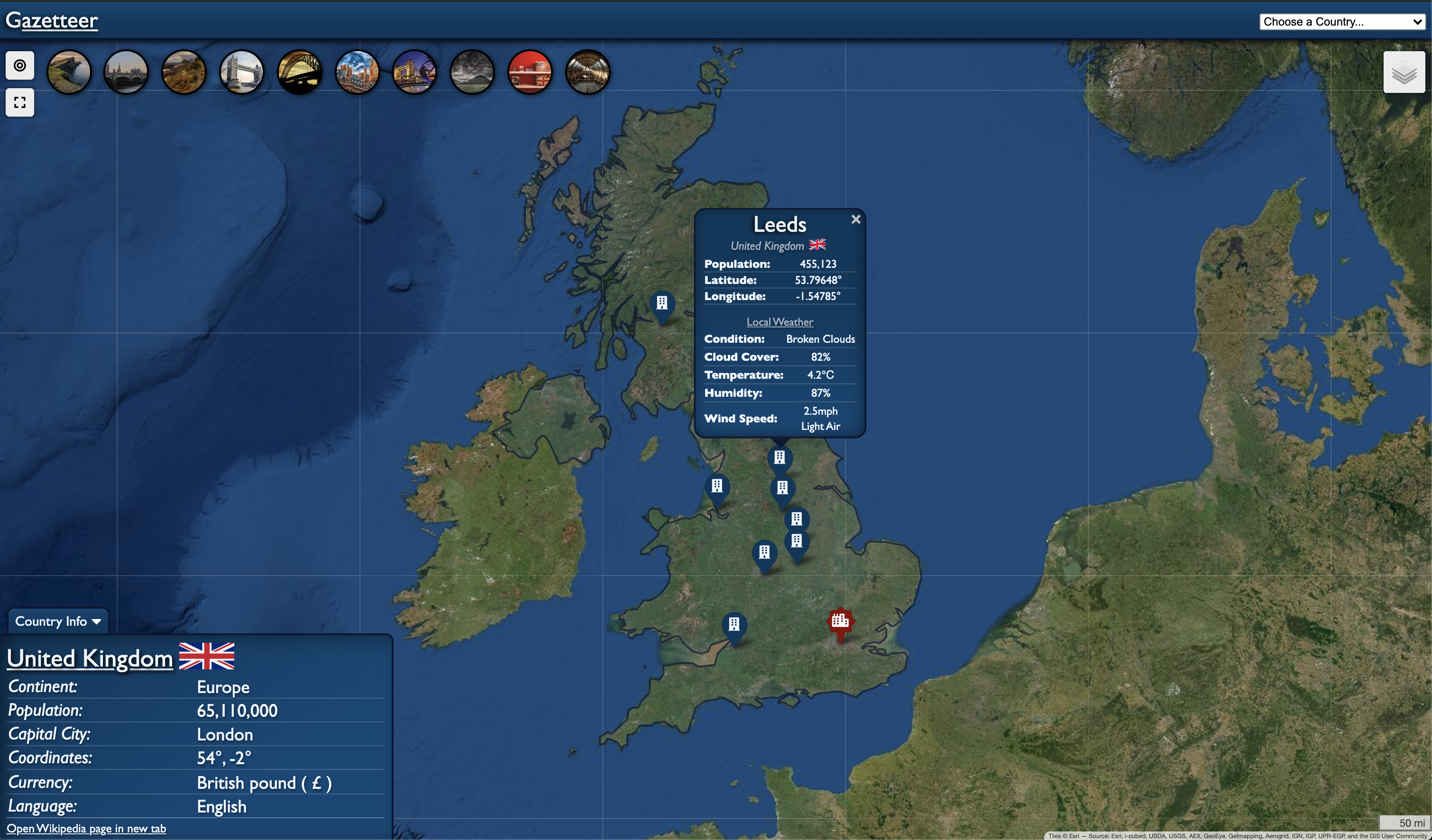Viewport: 1432px width, 840px height.
Task: Open the cliff lighthouse coast photo thumbnail
Action: [69, 72]
